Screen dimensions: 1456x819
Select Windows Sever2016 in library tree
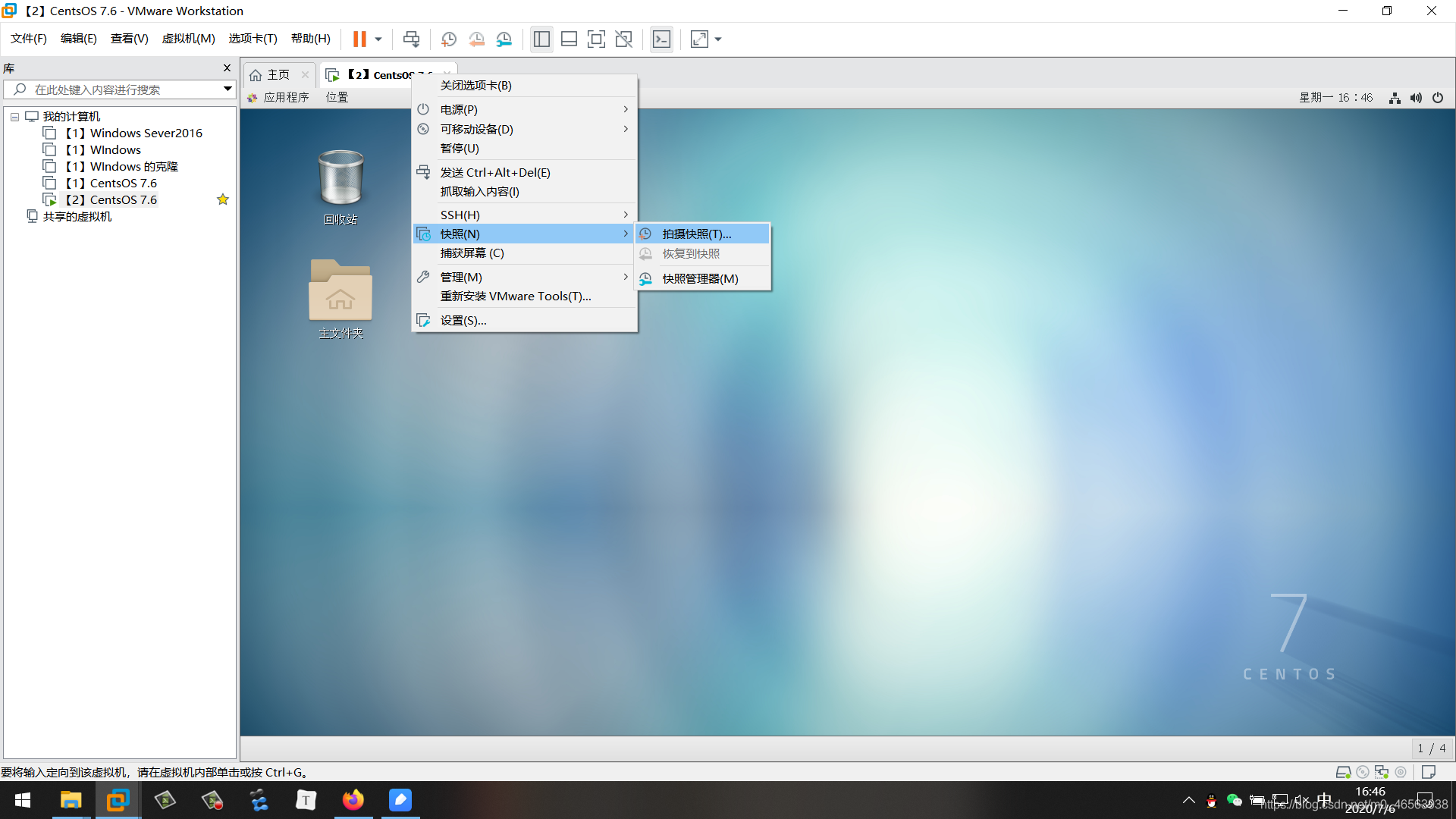(x=146, y=133)
